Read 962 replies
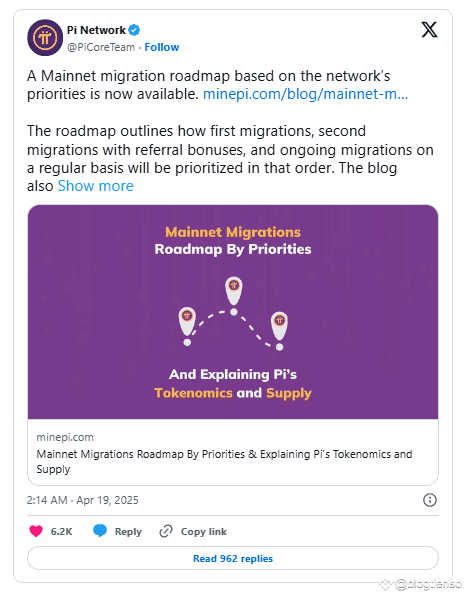 tap(233, 558)
